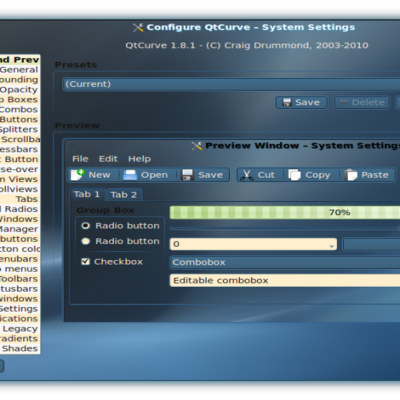The image size is (400, 400).
Task: Open the Combobox dropdown
Action: pos(285,262)
